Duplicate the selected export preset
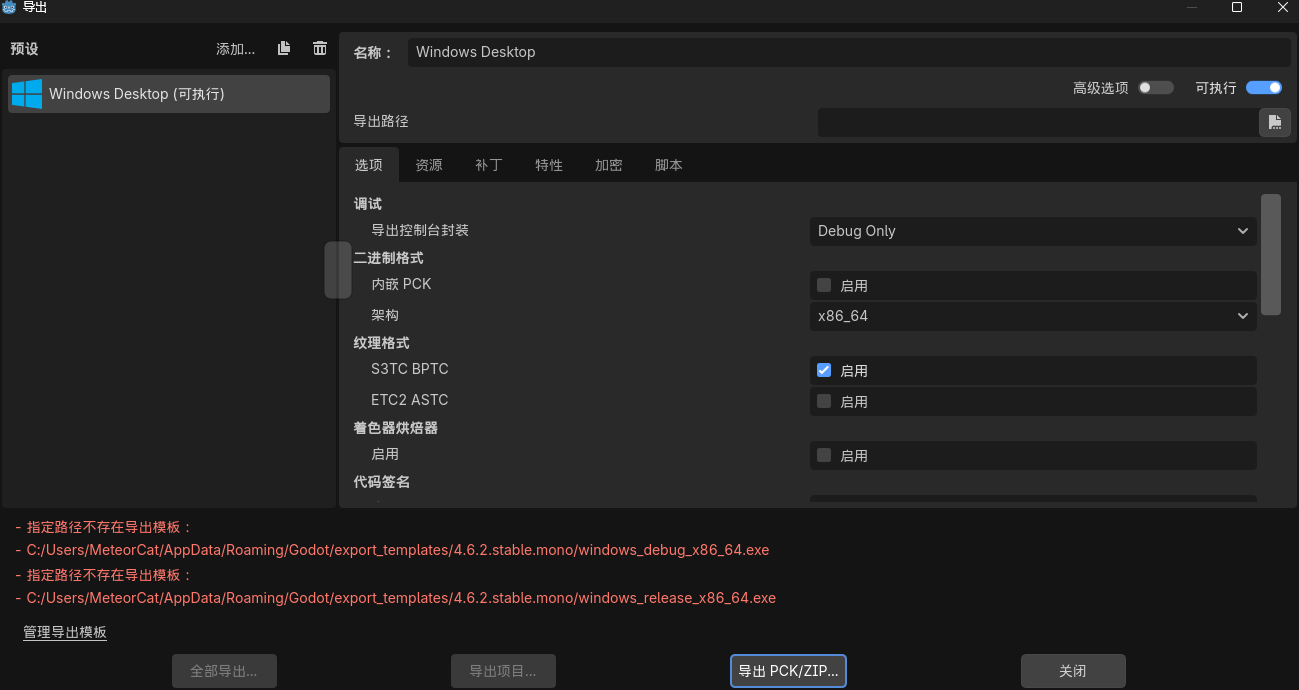 tap(284, 48)
